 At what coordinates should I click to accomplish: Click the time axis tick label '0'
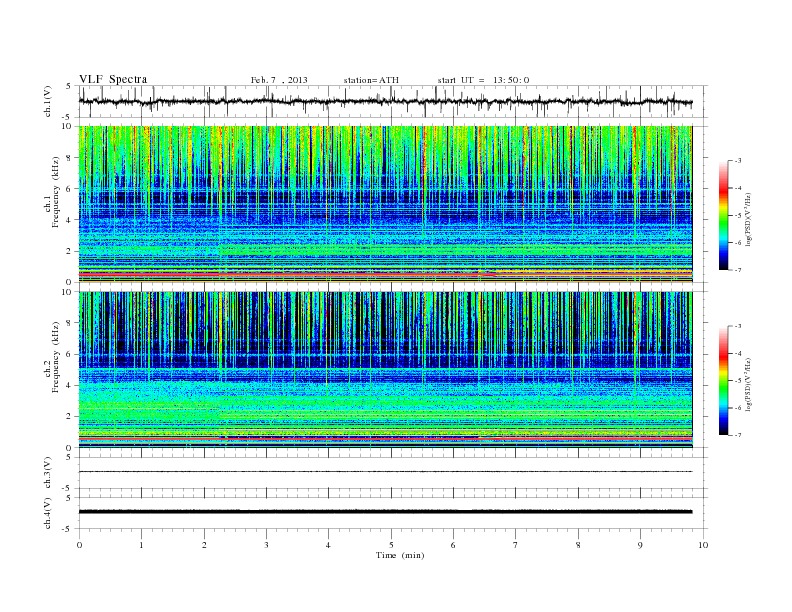79,545
